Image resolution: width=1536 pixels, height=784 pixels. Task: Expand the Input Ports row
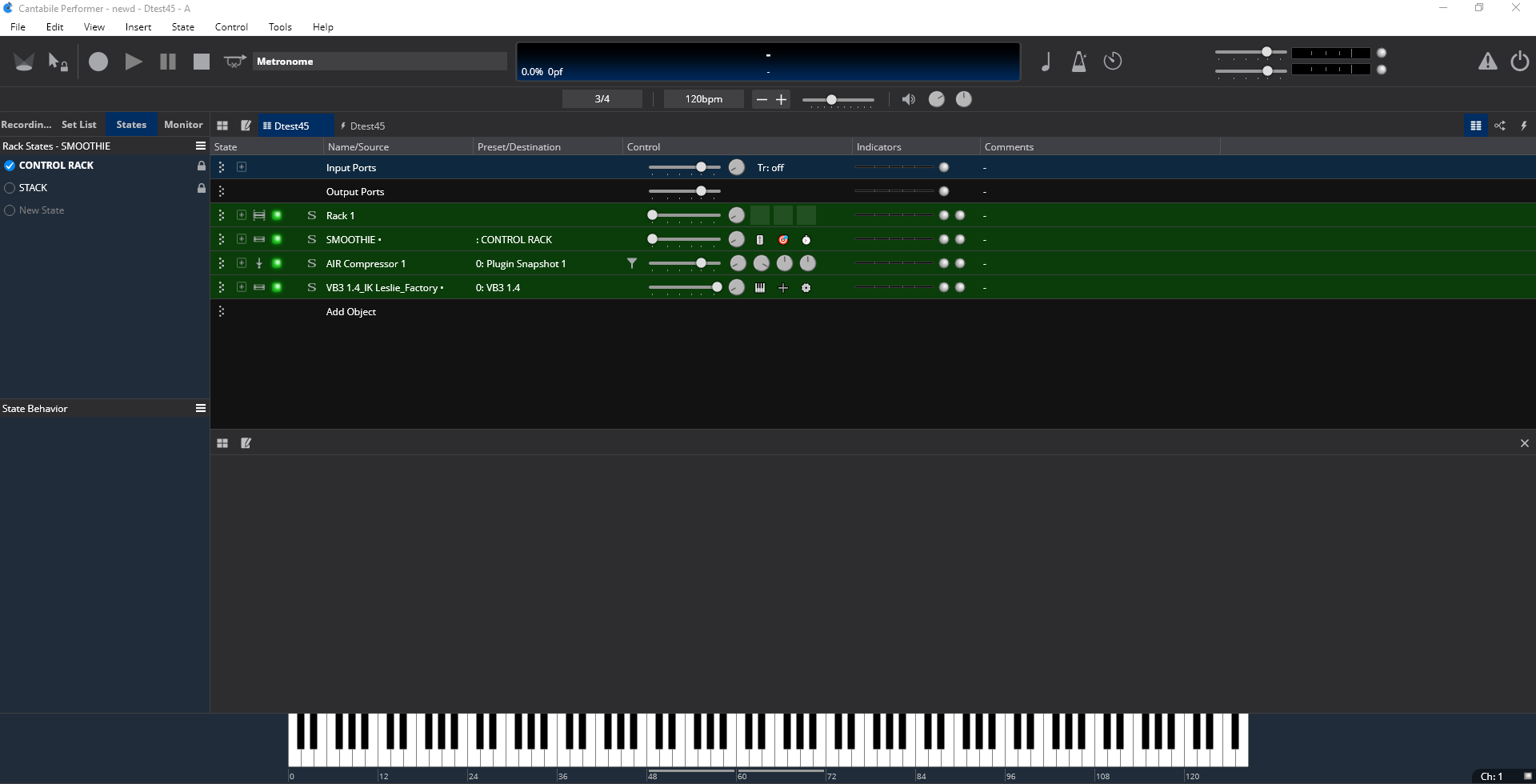point(242,167)
